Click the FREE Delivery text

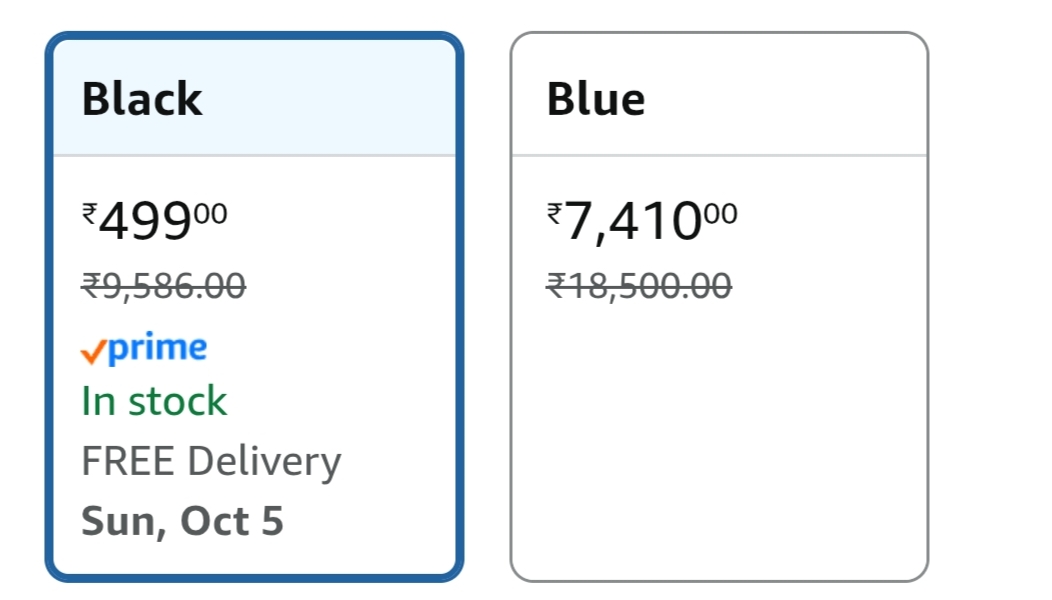[x=211, y=461]
